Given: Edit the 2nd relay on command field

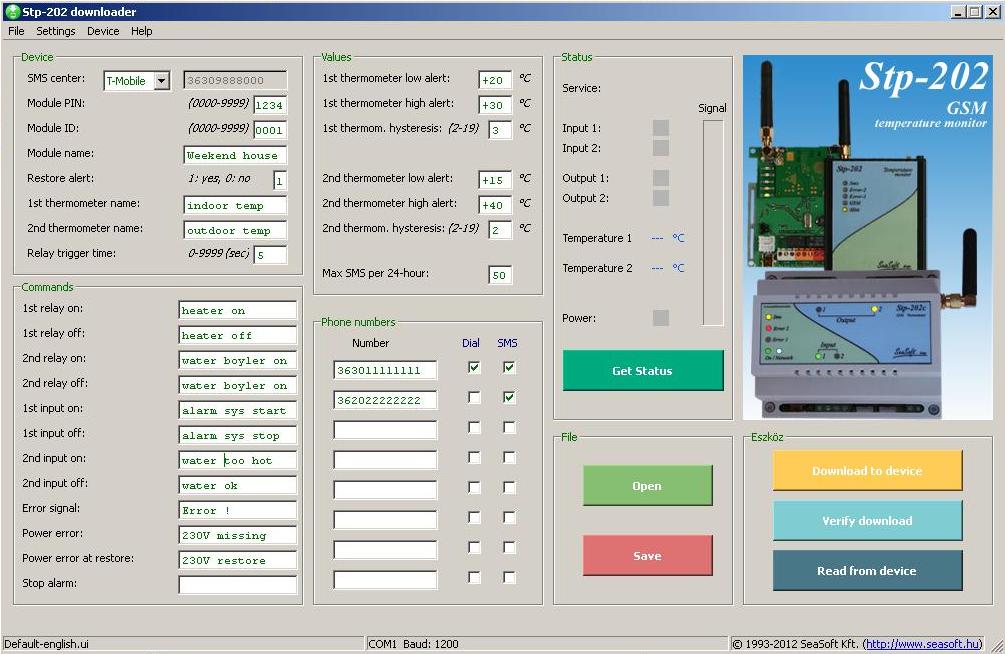Looking at the screenshot, I should 238,360.
